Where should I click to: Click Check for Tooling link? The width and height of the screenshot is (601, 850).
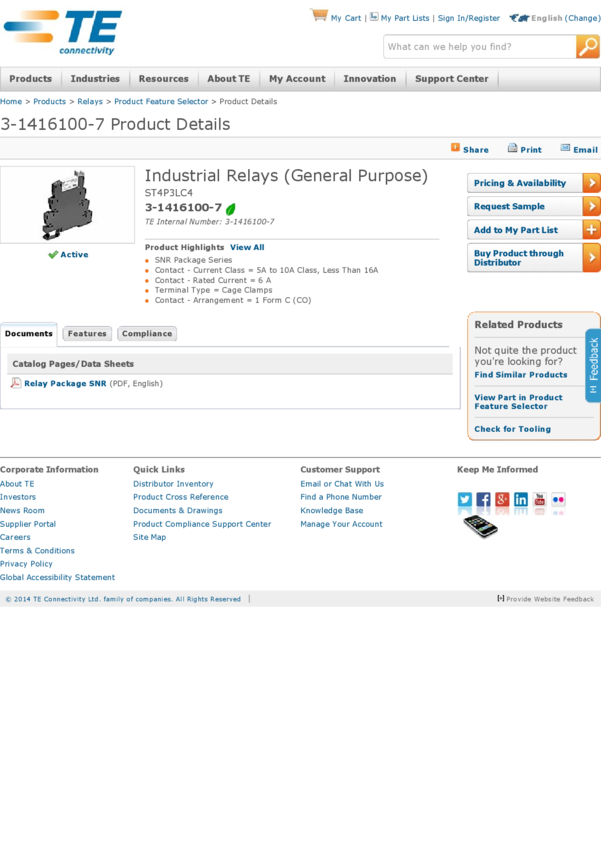[x=513, y=429]
